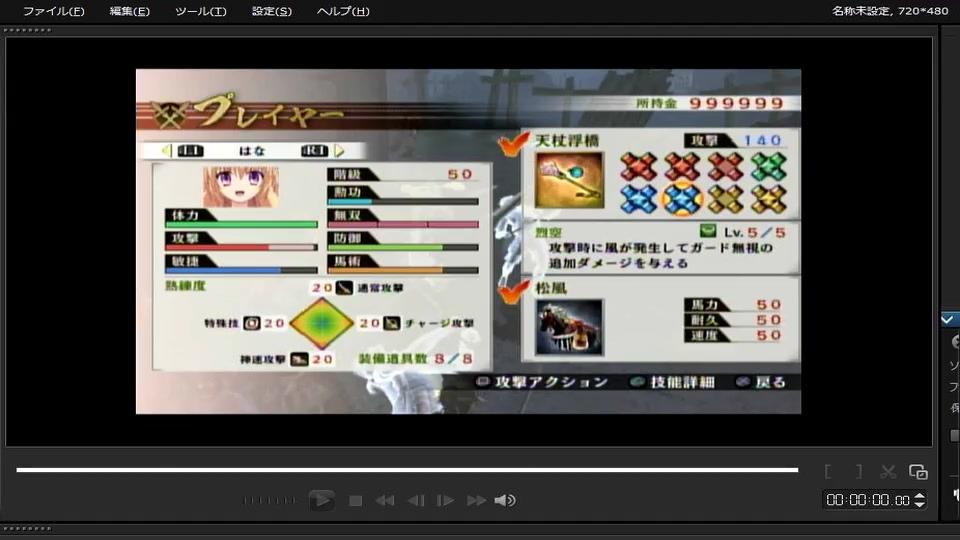
Task: Set mark-in with the [ bracket icon
Action: (828, 471)
